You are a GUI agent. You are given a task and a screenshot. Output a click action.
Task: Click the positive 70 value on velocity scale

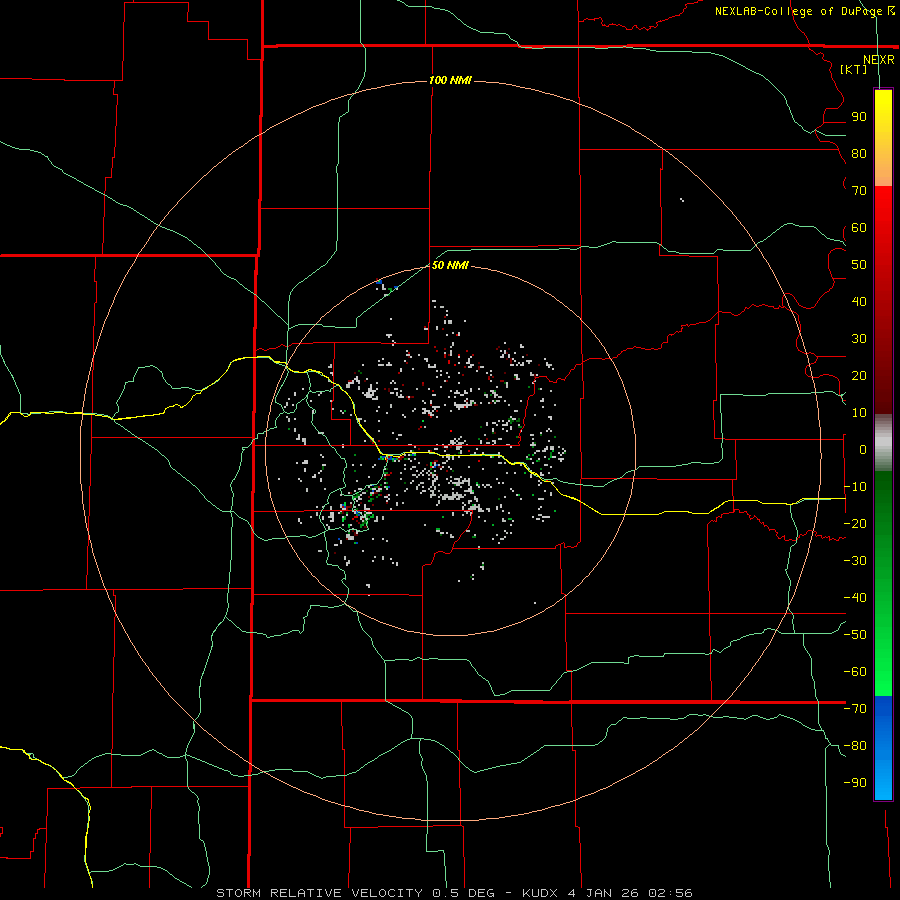coord(859,191)
